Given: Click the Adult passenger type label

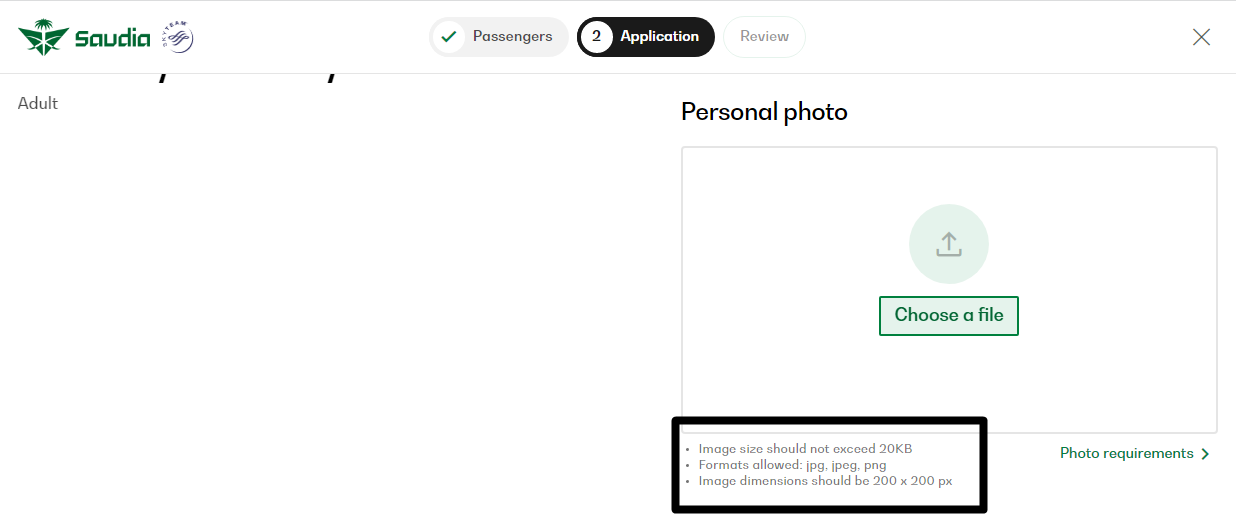Looking at the screenshot, I should point(38,104).
